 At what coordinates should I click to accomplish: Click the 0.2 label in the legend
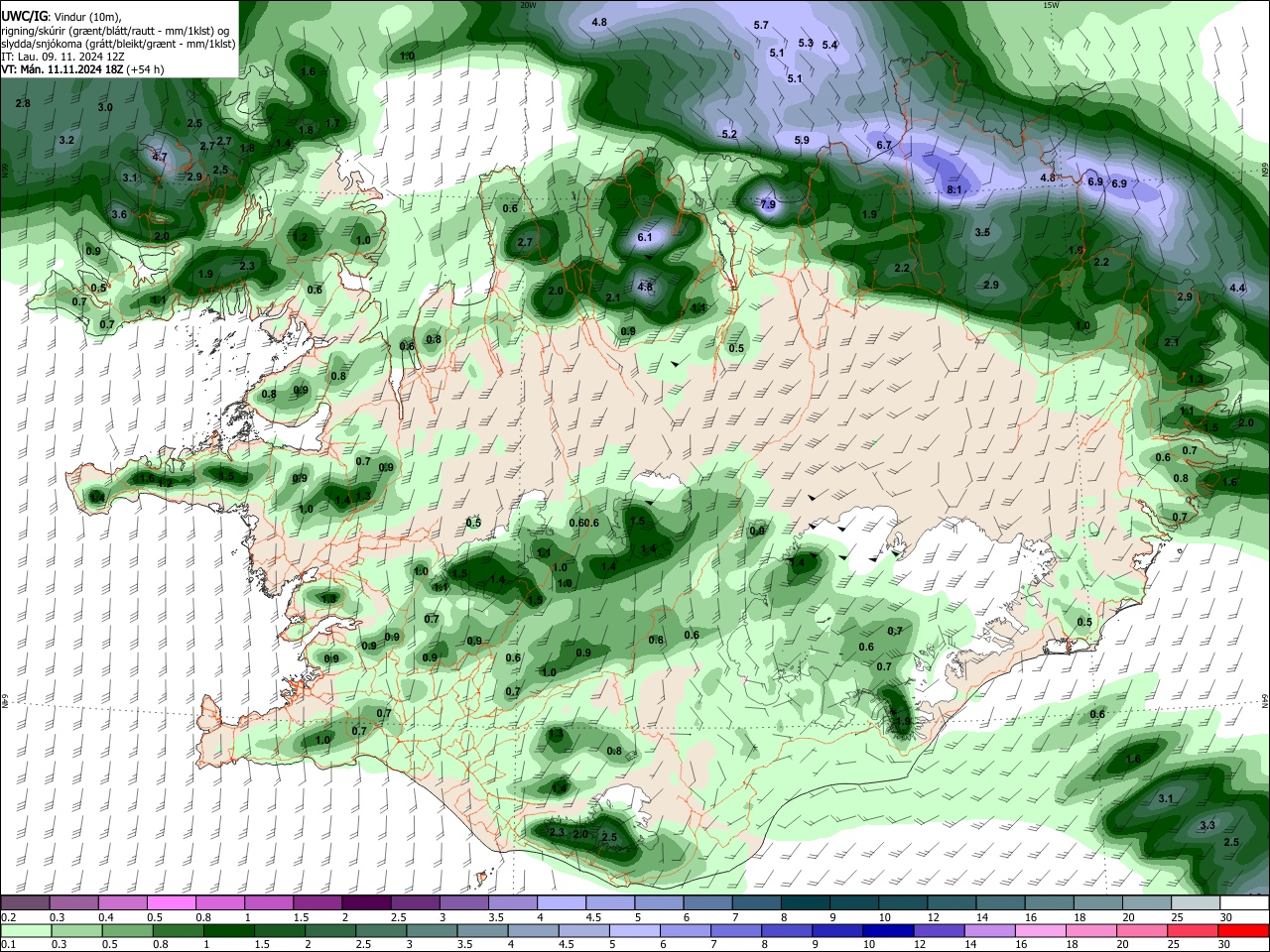(x=8, y=917)
